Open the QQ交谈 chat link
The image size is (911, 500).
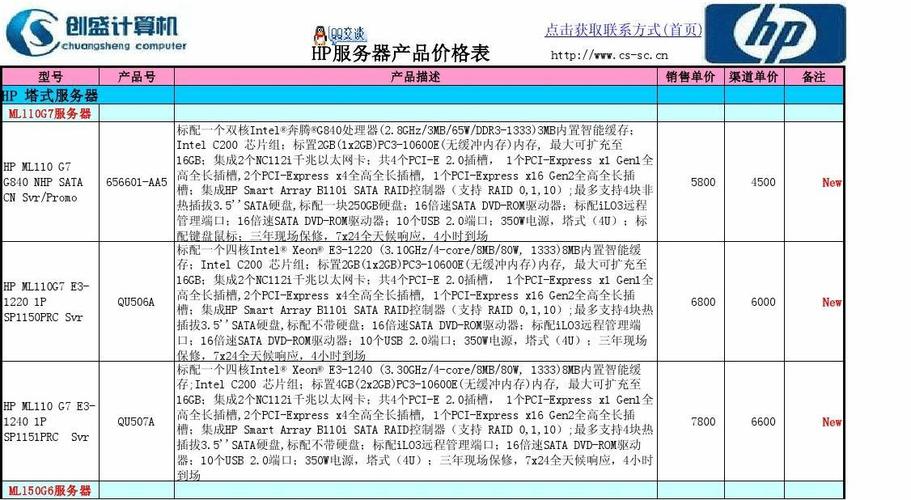347,34
